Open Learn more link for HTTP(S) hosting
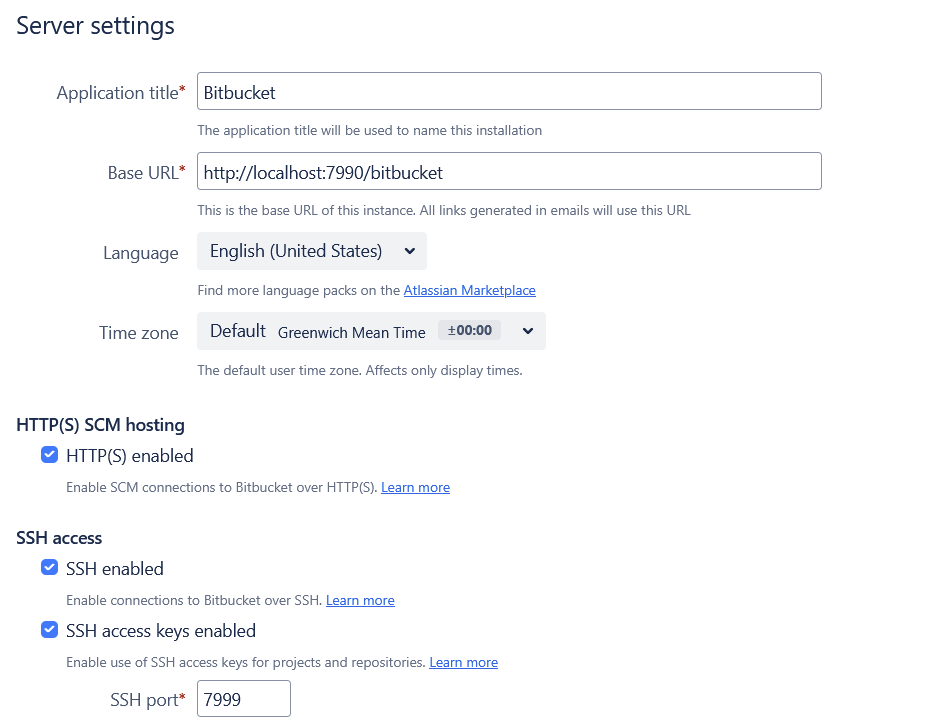Image resolution: width=928 pixels, height=727 pixels. point(415,487)
